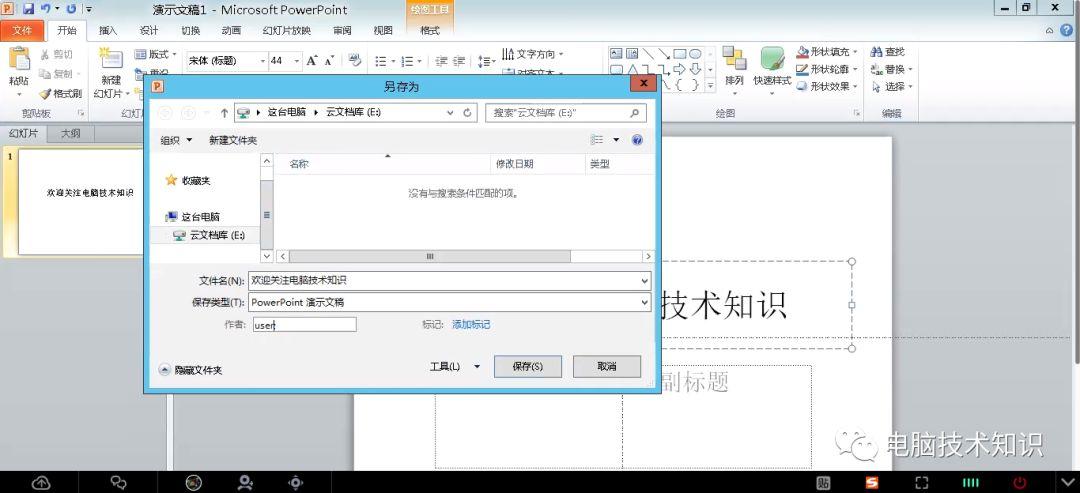The width and height of the screenshot is (1080, 493).
Task: Switch to the Outline (大纲) pane tab
Action: (70, 134)
